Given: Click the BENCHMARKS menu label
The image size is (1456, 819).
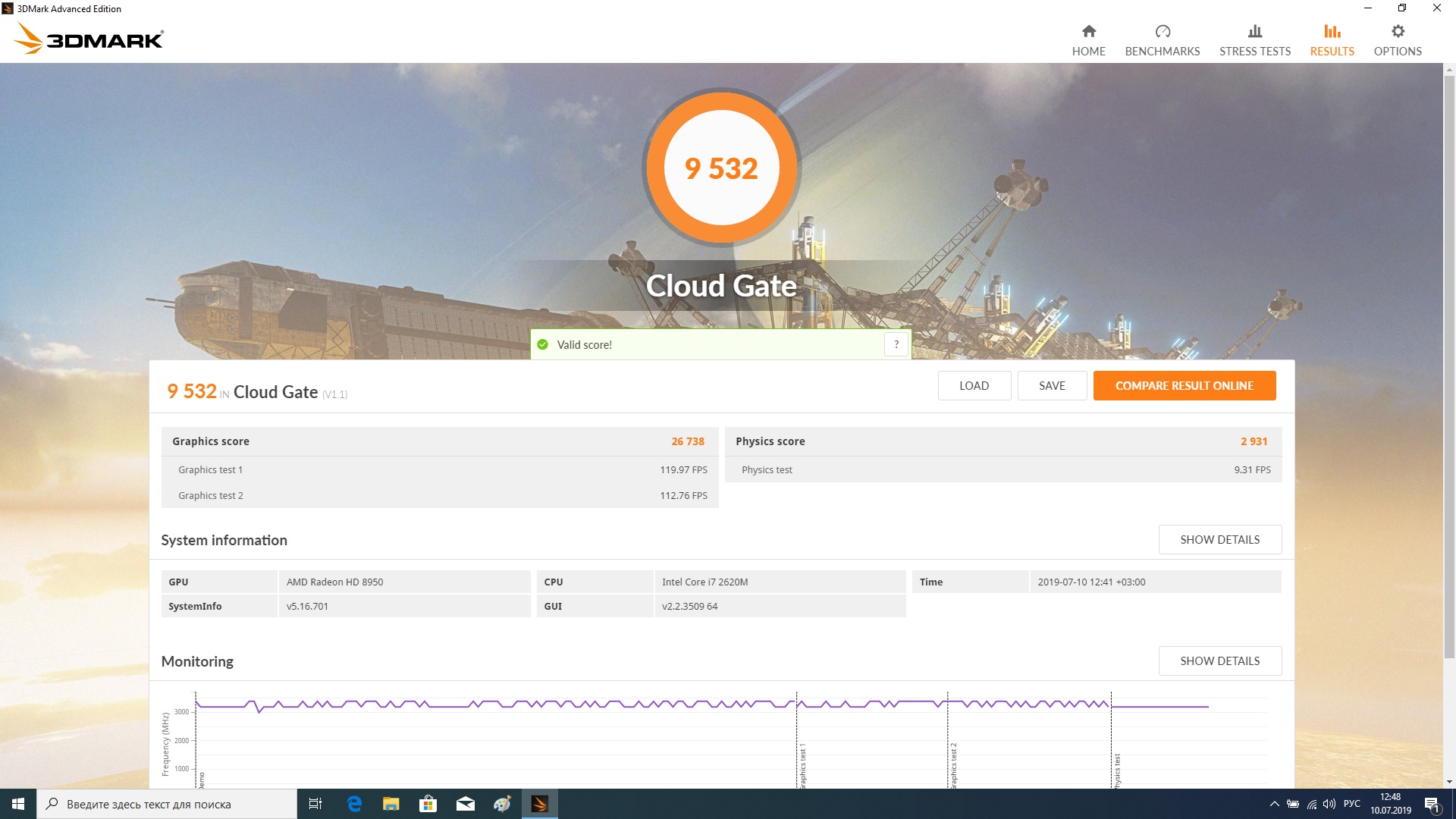Looking at the screenshot, I should 1163,52.
